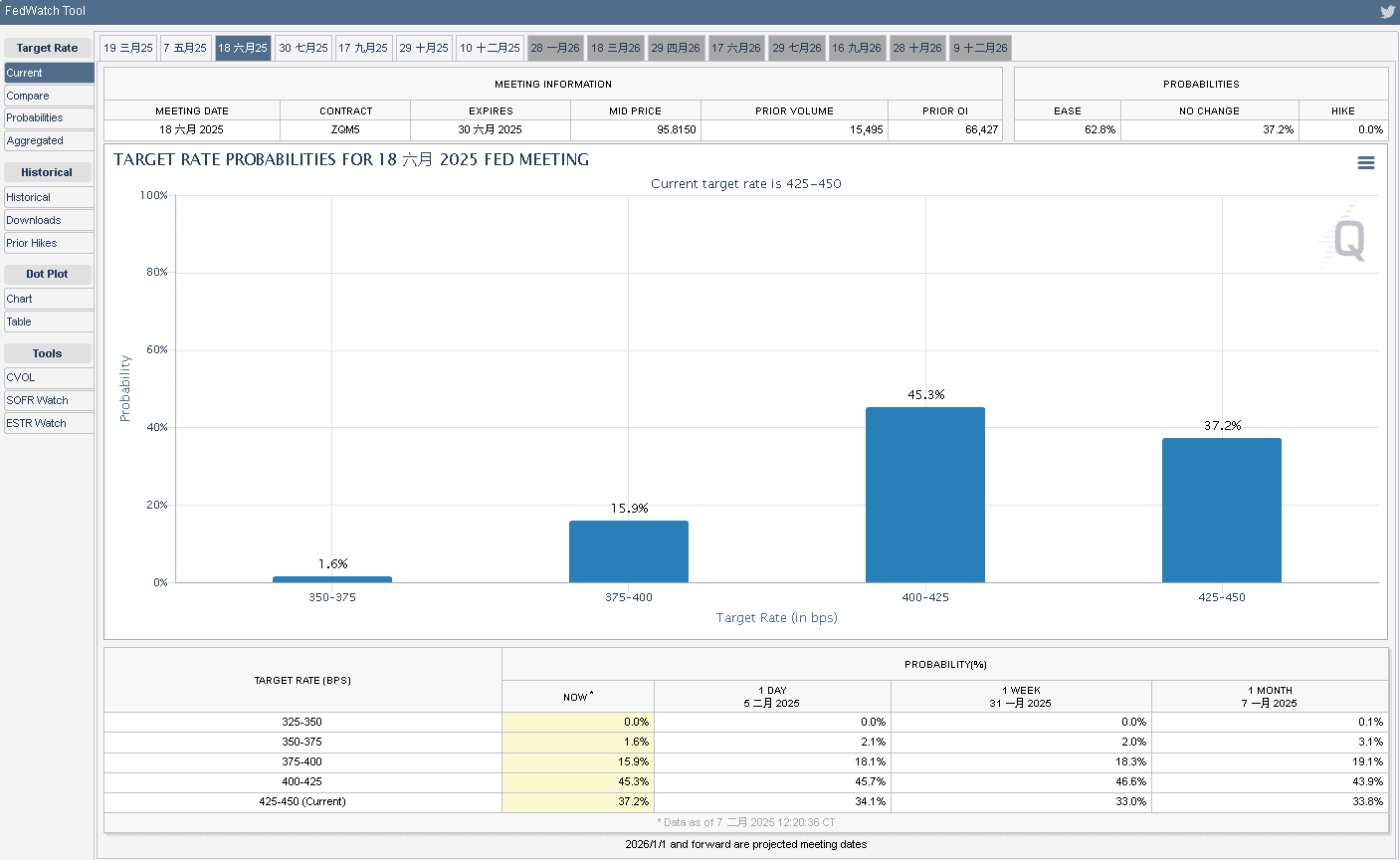Open the 16 九月26 projected meeting tab

857,48
